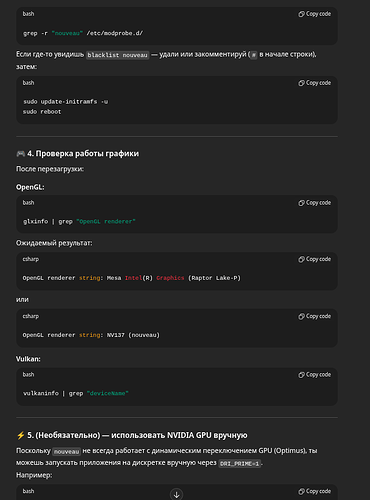Click the 'vulkaninfo | grep "deviceName"' line

pyautogui.click(x=76, y=394)
